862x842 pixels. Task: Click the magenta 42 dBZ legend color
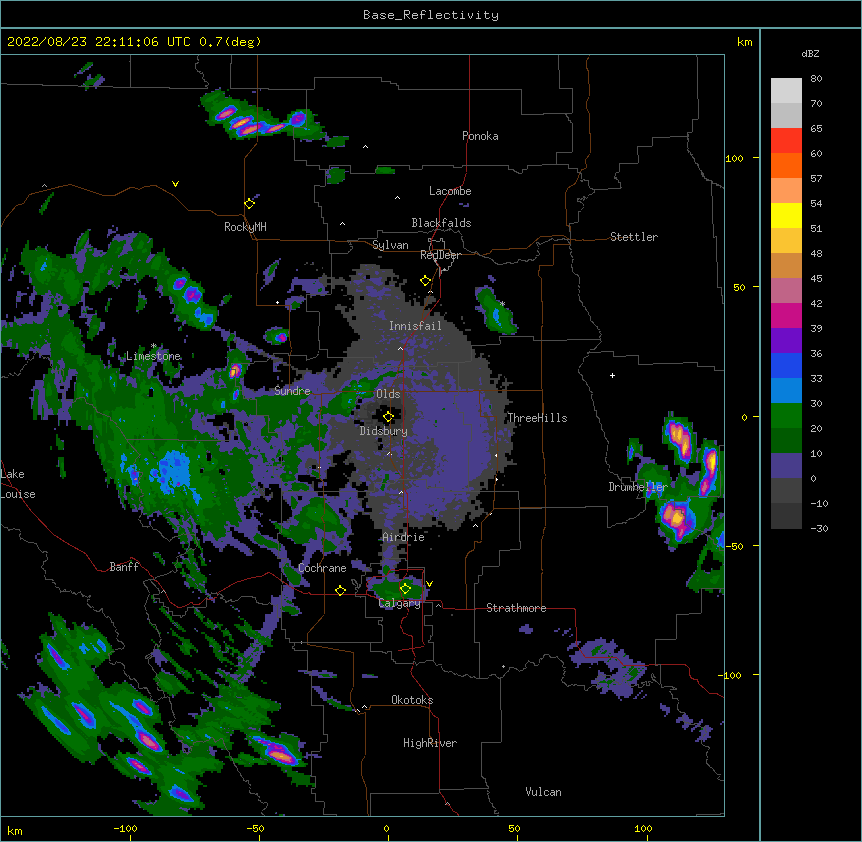coord(786,315)
